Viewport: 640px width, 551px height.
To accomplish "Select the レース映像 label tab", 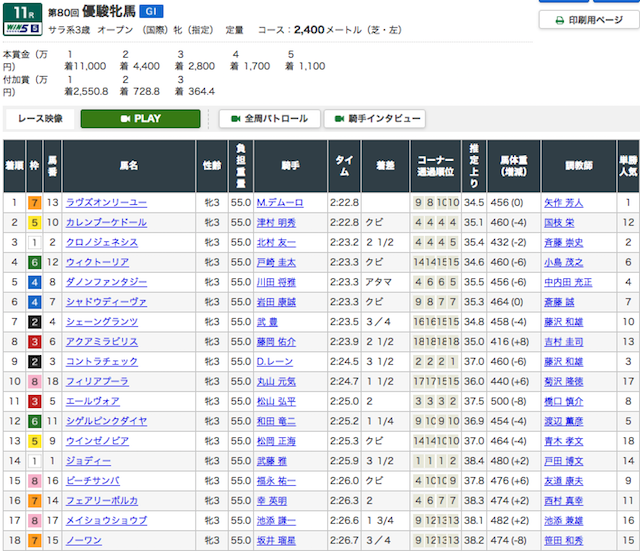I will (x=40, y=119).
